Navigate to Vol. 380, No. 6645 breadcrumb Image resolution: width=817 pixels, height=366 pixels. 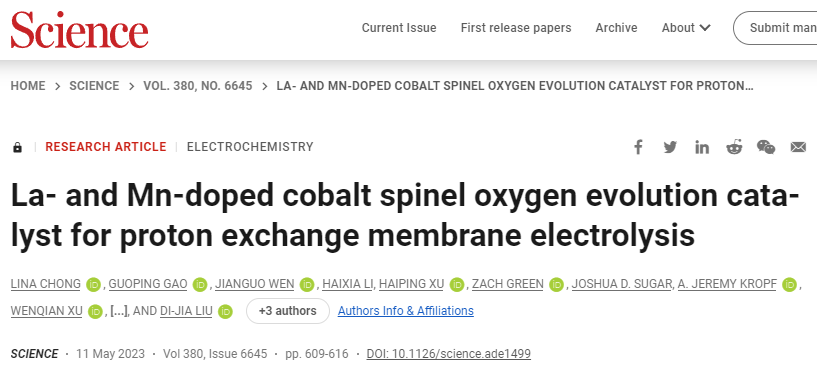point(198,86)
